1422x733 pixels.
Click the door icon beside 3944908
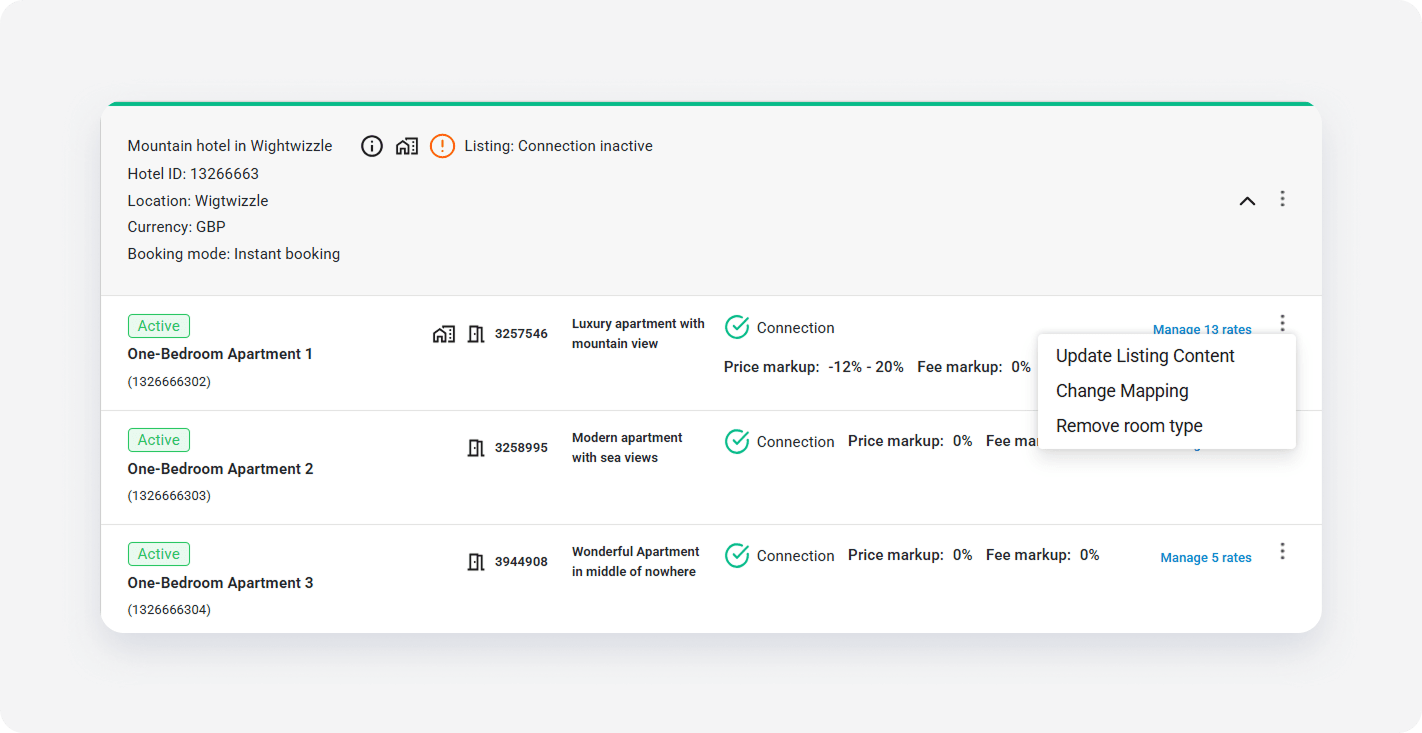click(x=476, y=562)
